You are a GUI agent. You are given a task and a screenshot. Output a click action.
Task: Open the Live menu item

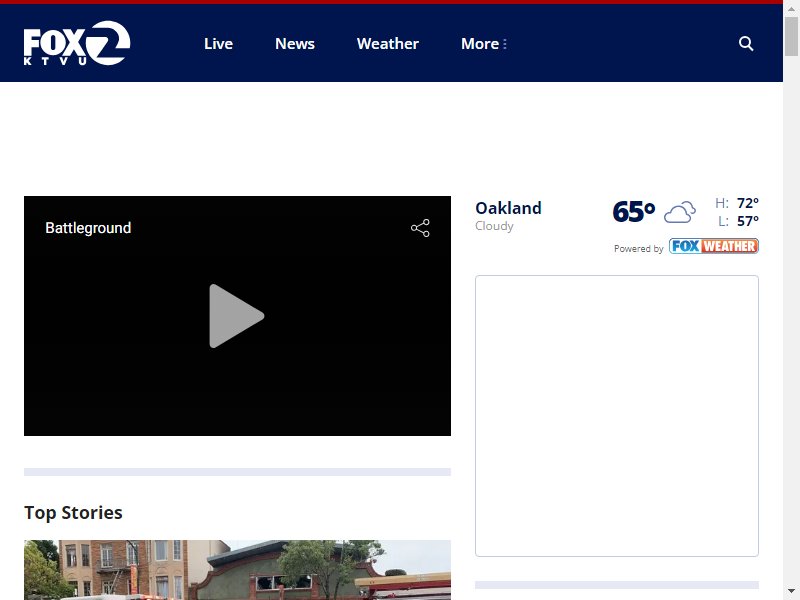[x=218, y=44]
